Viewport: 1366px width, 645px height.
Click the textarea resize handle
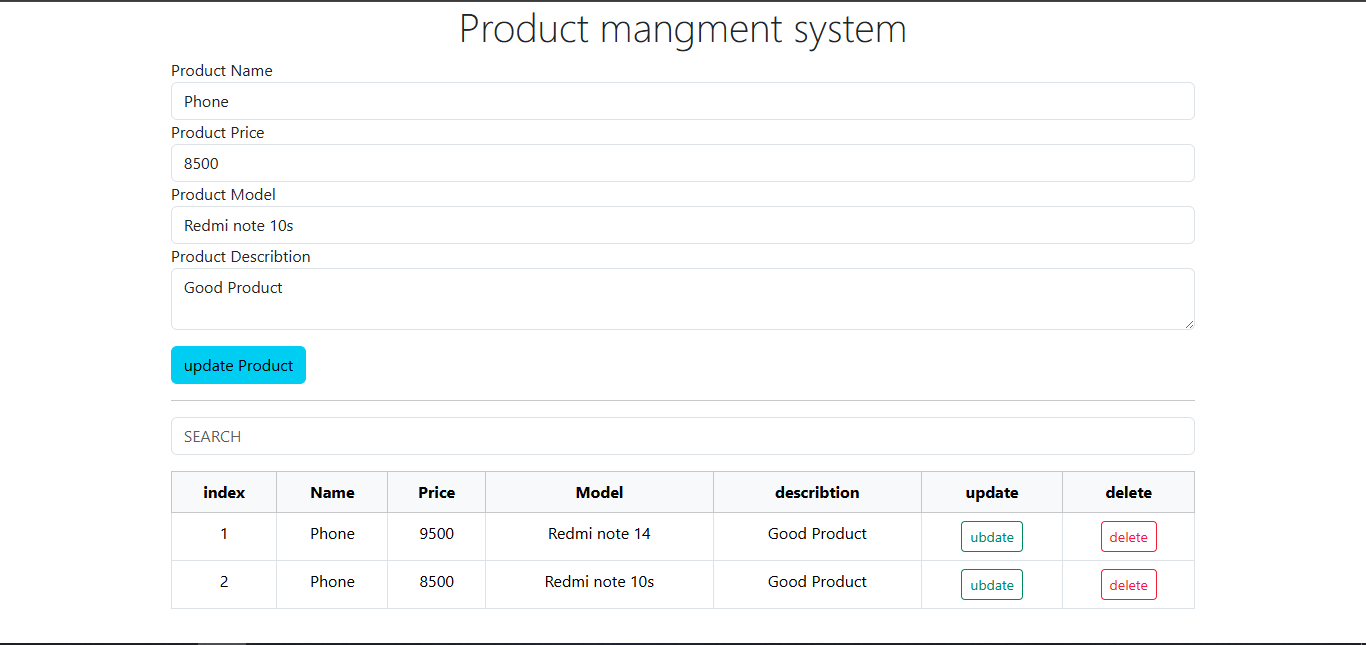(1189, 323)
